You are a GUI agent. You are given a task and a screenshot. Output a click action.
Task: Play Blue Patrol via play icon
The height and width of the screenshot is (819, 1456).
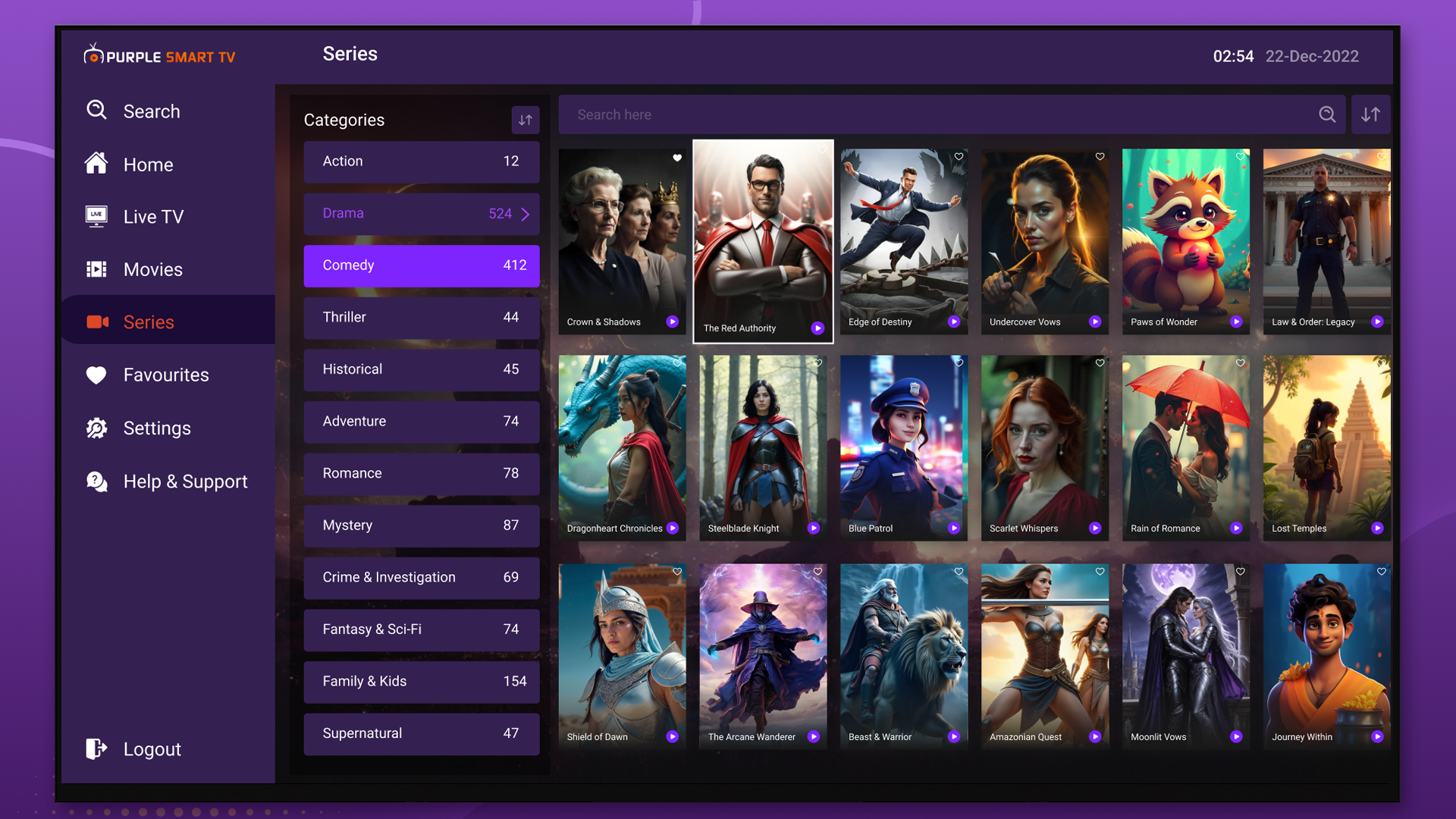tap(954, 528)
